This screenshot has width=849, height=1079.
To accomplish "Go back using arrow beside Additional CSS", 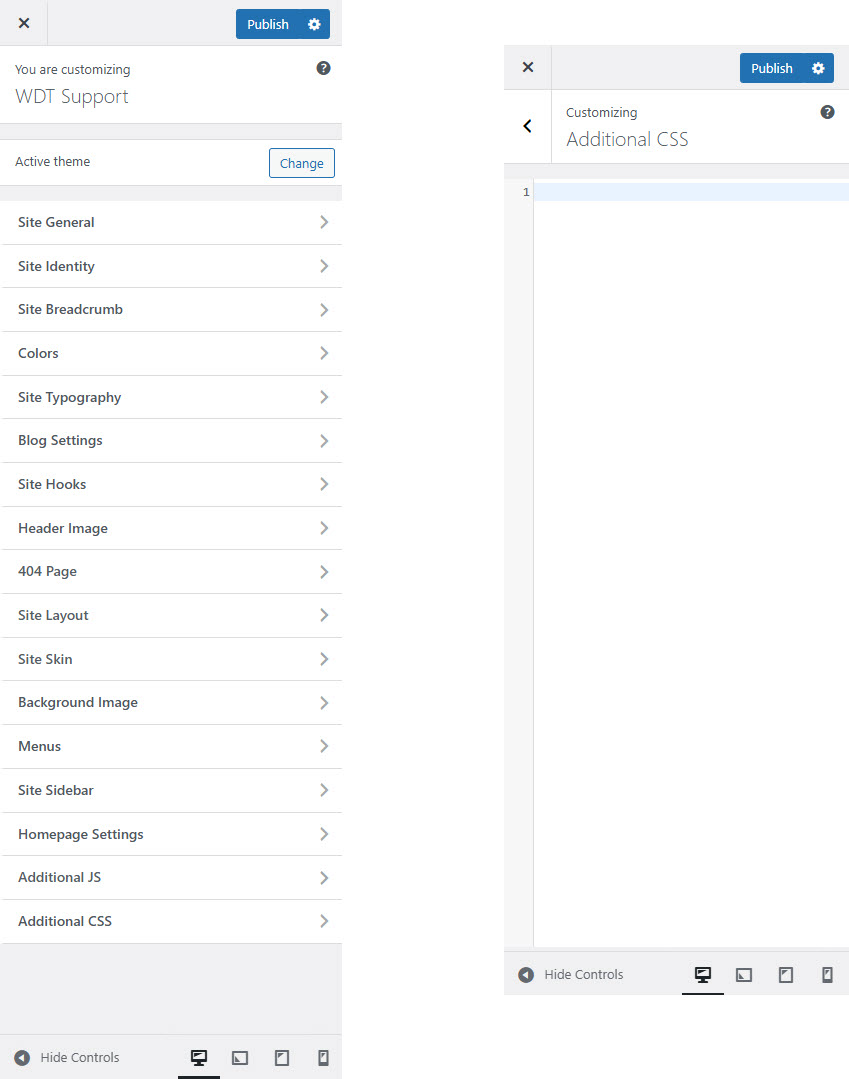I will [x=528, y=126].
